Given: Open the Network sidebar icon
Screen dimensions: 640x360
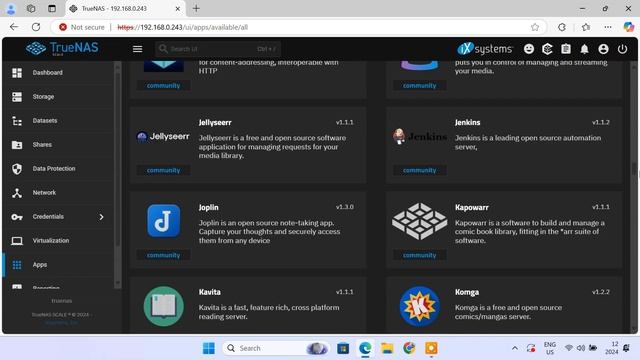Looking at the screenshot, I should click(x=17, y=193).
